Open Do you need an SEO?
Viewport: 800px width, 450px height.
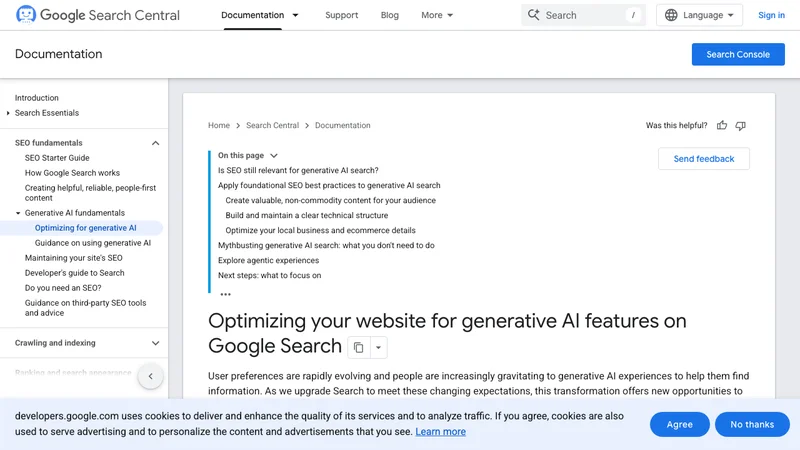63,288
